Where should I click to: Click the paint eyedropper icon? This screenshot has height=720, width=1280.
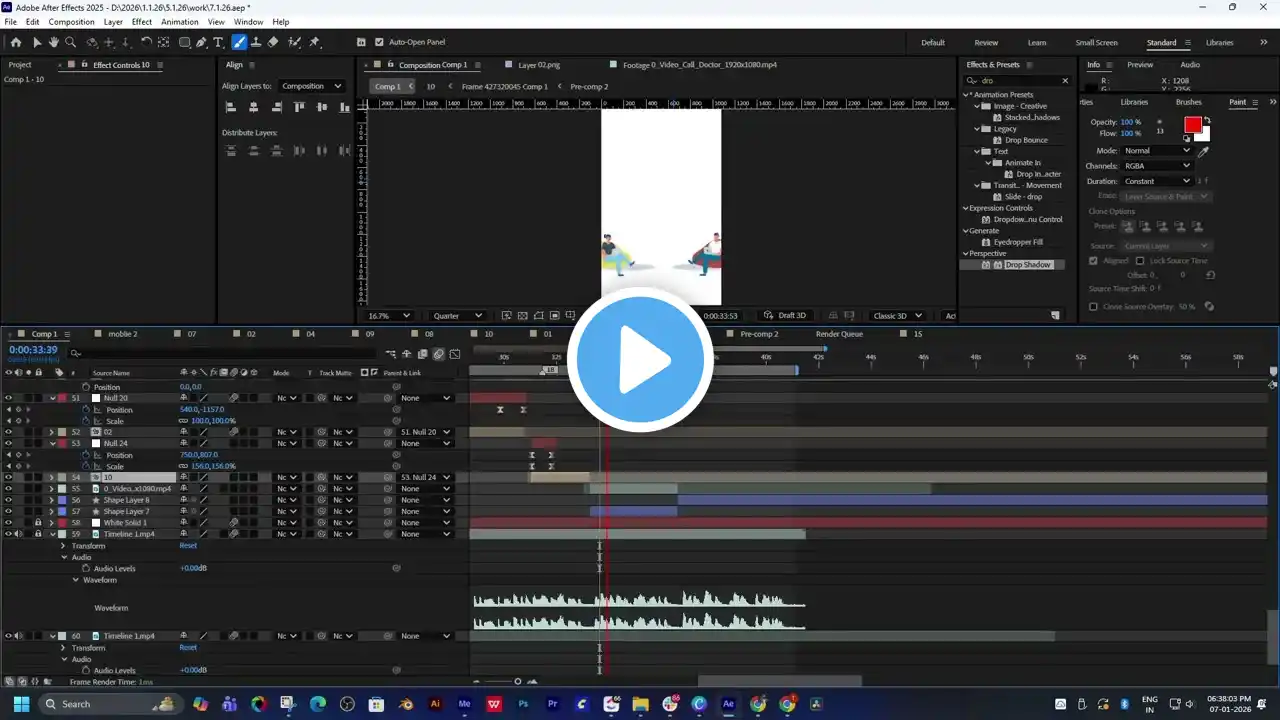point(1203,151)
